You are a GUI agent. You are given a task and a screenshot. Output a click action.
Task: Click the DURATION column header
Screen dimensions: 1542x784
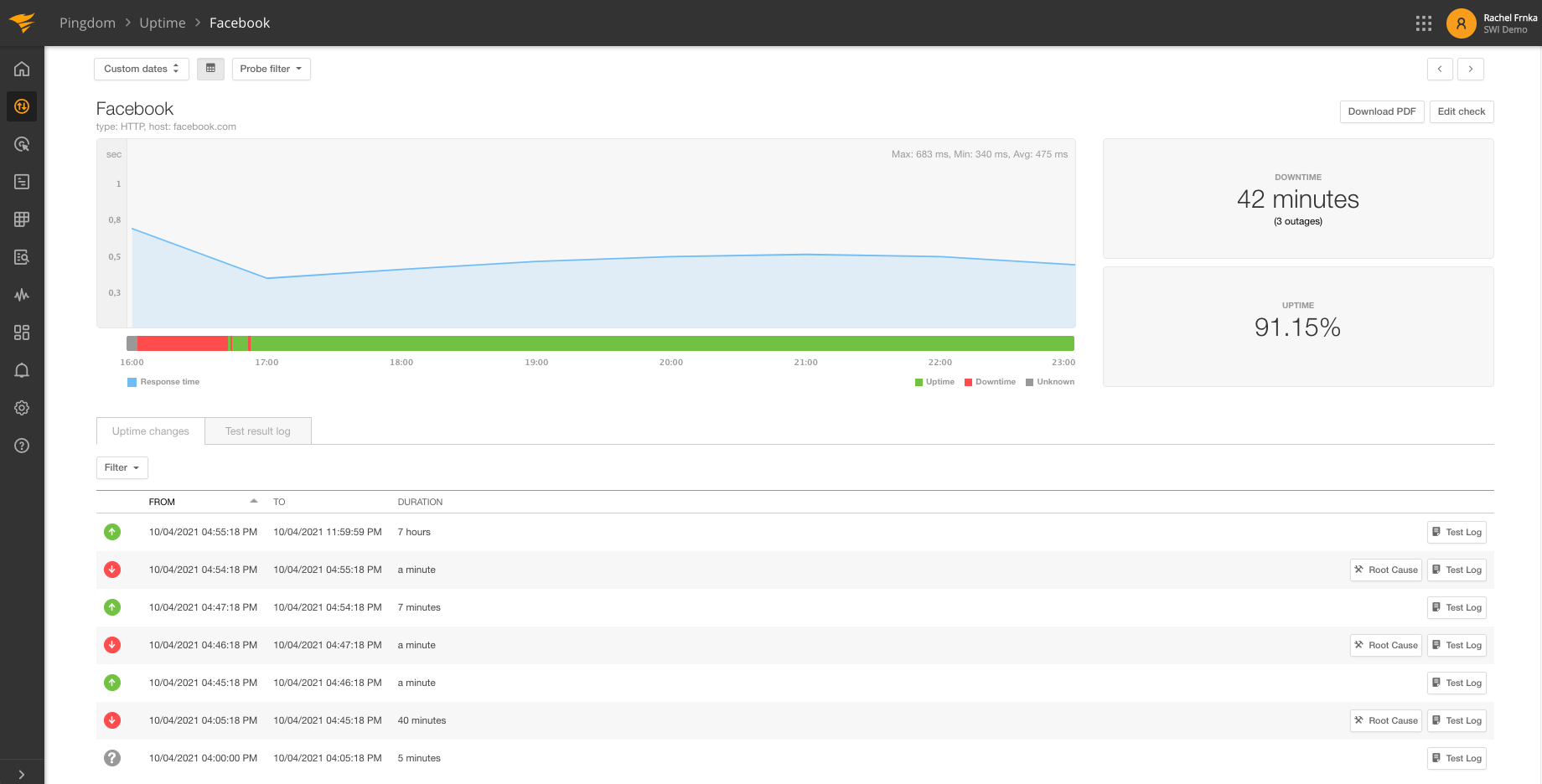coord(420,502)
